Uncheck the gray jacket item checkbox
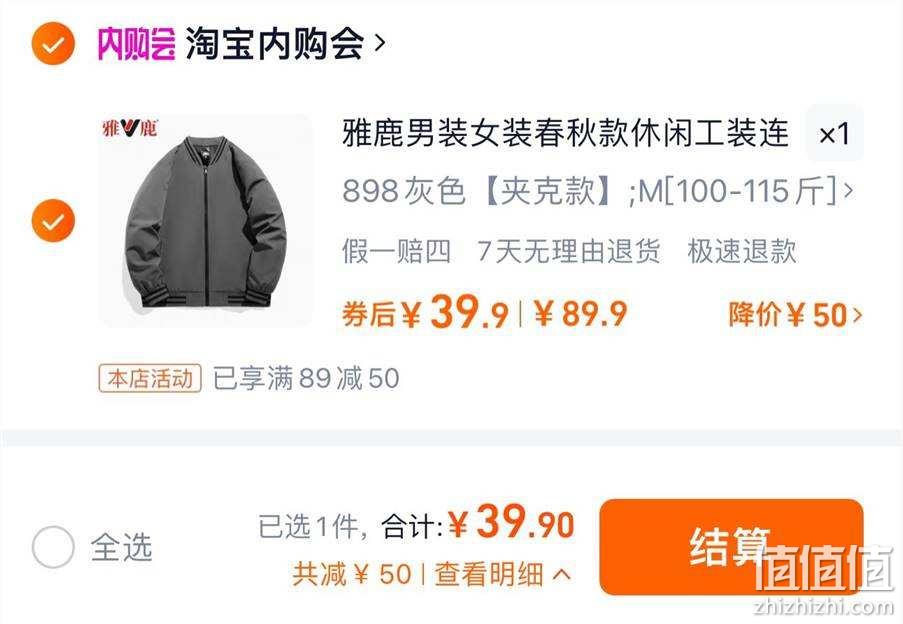The width and height of the screenshot is (903, 624). pyautogui.click(x=53, y=220)
